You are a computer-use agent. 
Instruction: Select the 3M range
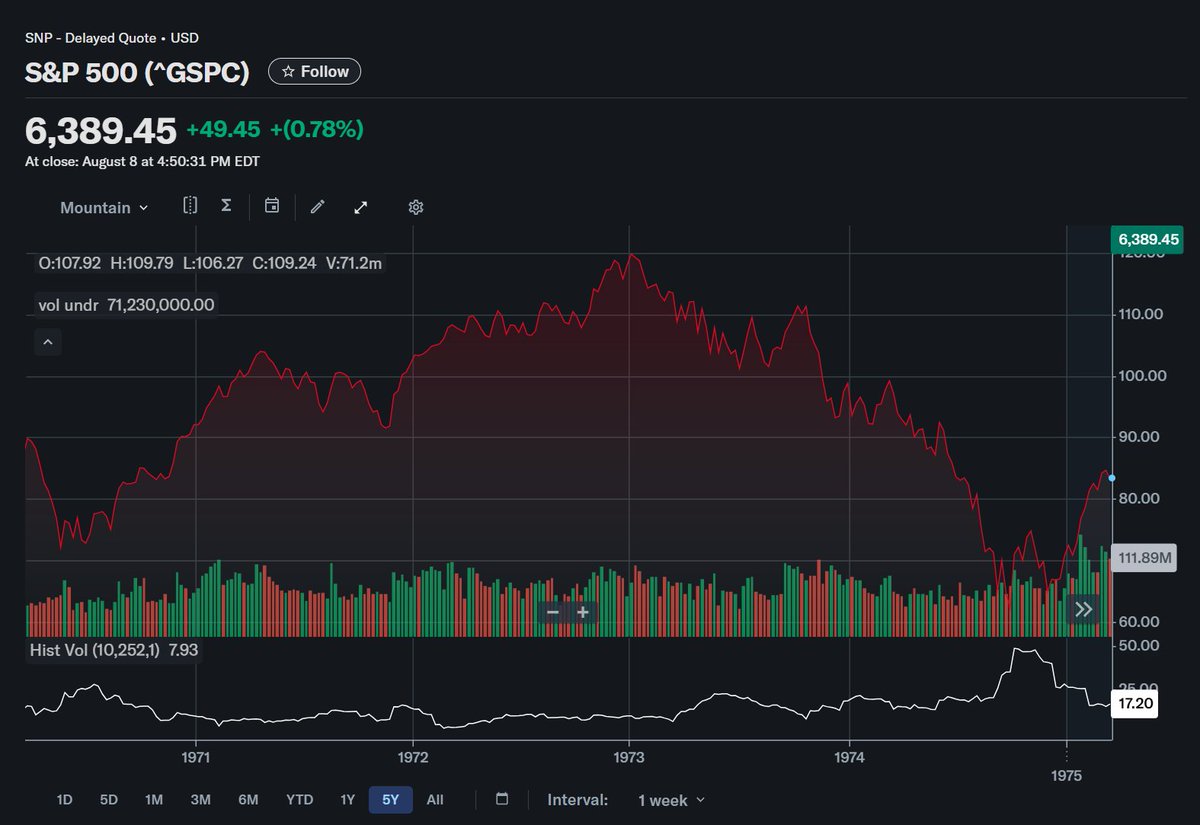tap(200, 800)
